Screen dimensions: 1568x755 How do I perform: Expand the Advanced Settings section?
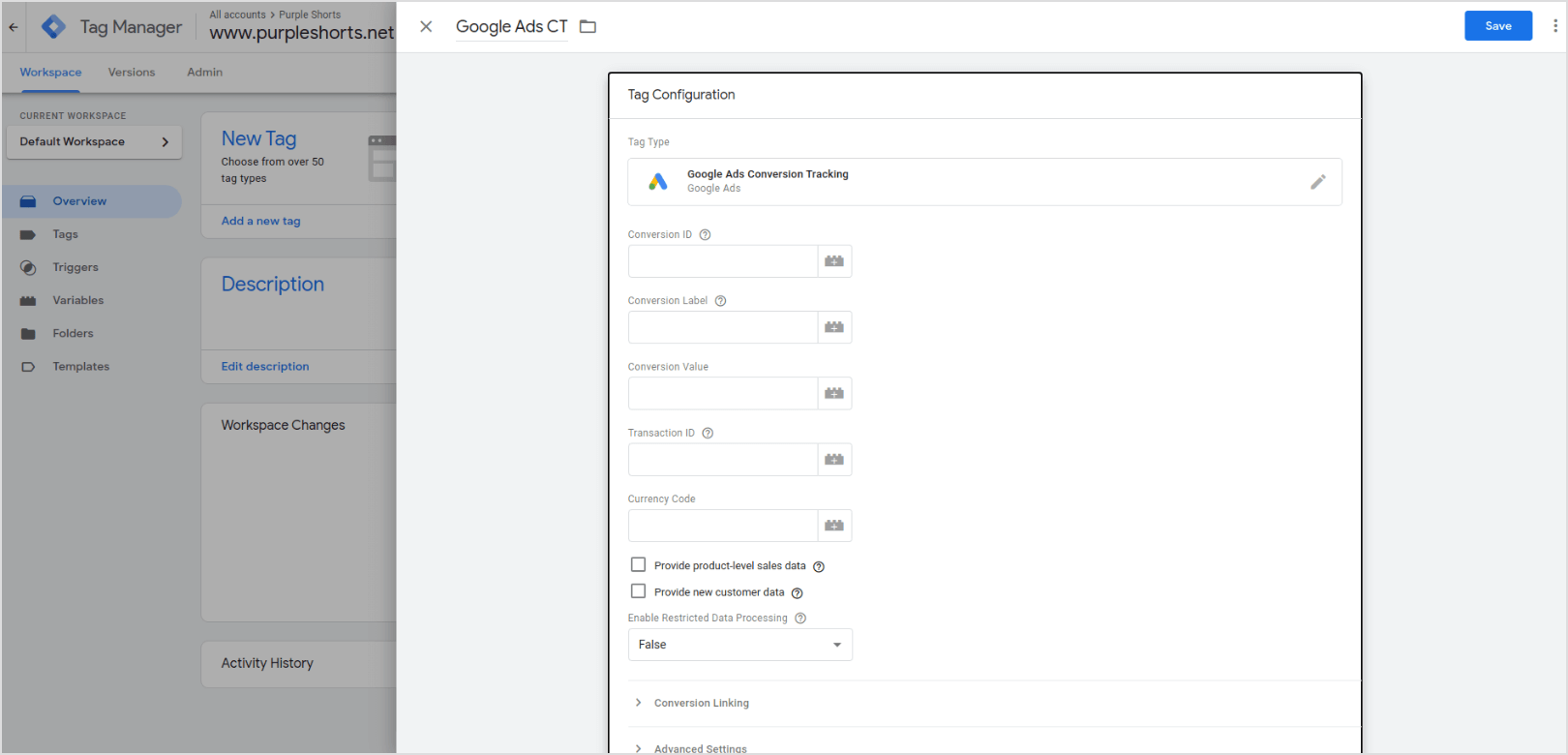[x=699, y=748]
